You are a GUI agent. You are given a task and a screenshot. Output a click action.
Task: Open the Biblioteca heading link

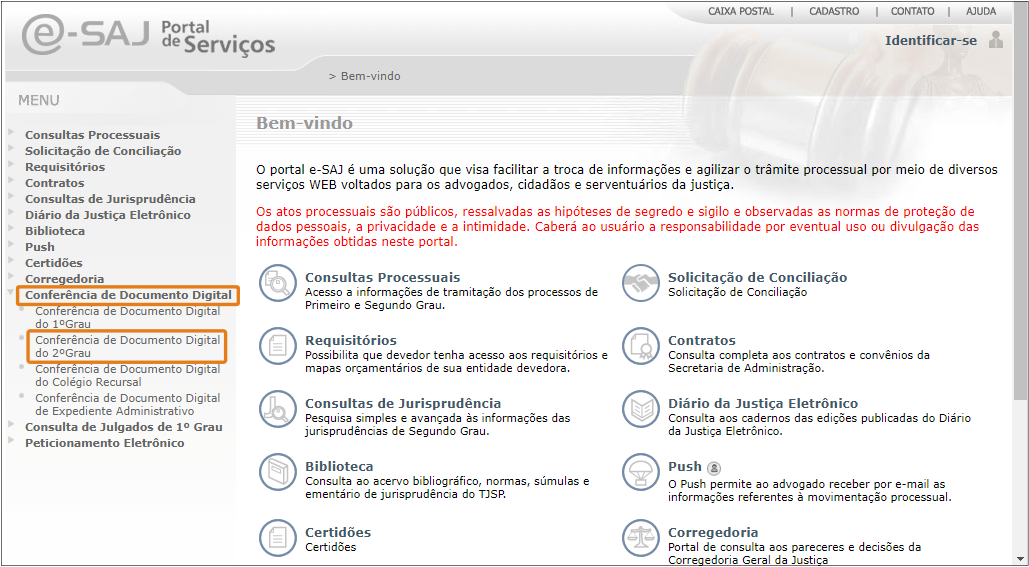[x=339, y=467]
